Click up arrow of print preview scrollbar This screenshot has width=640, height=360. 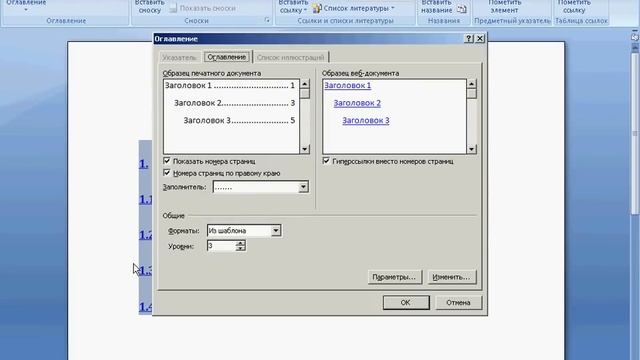(x=304, y=84)
